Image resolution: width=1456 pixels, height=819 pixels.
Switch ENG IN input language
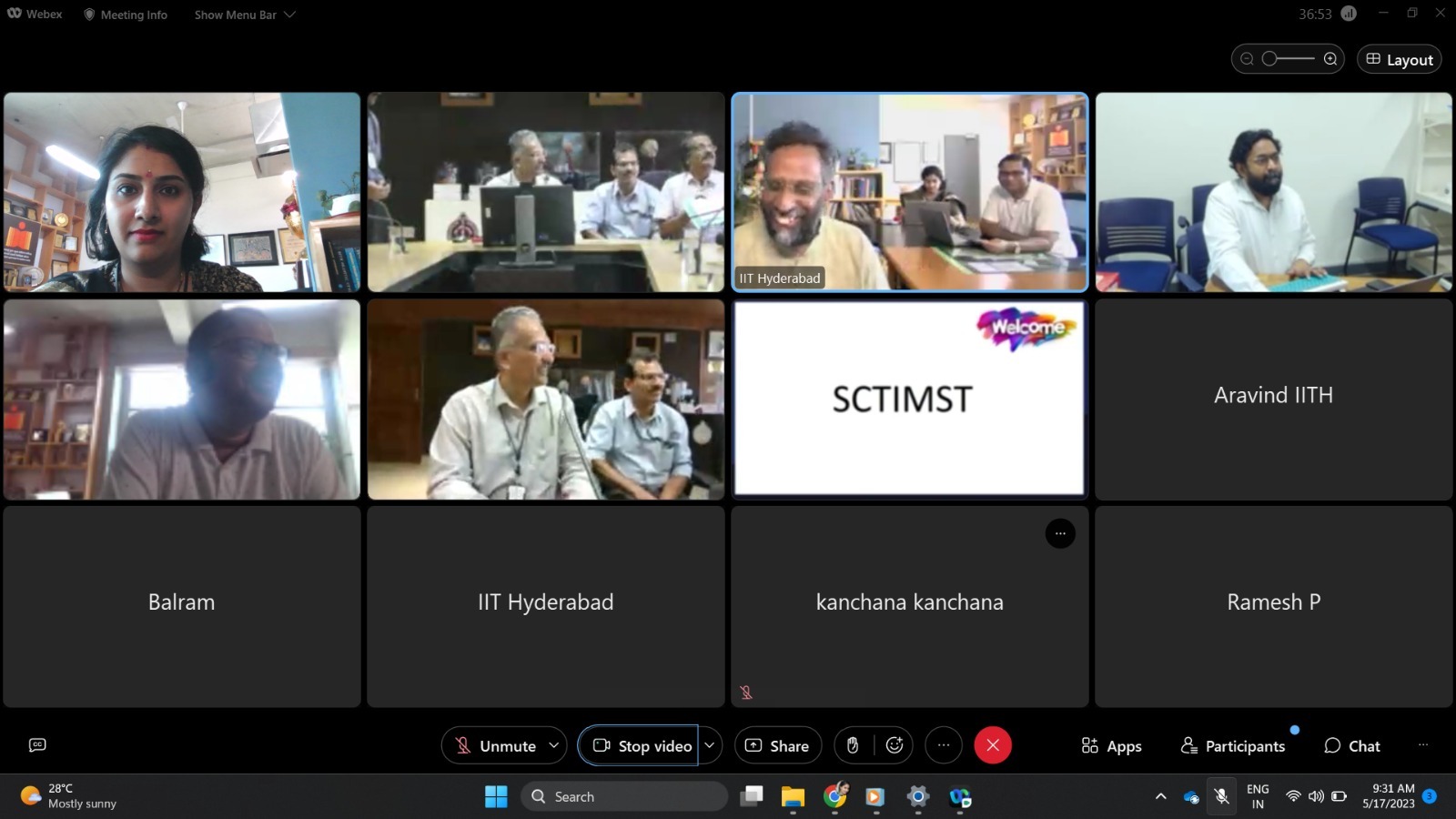(1258, 796)
